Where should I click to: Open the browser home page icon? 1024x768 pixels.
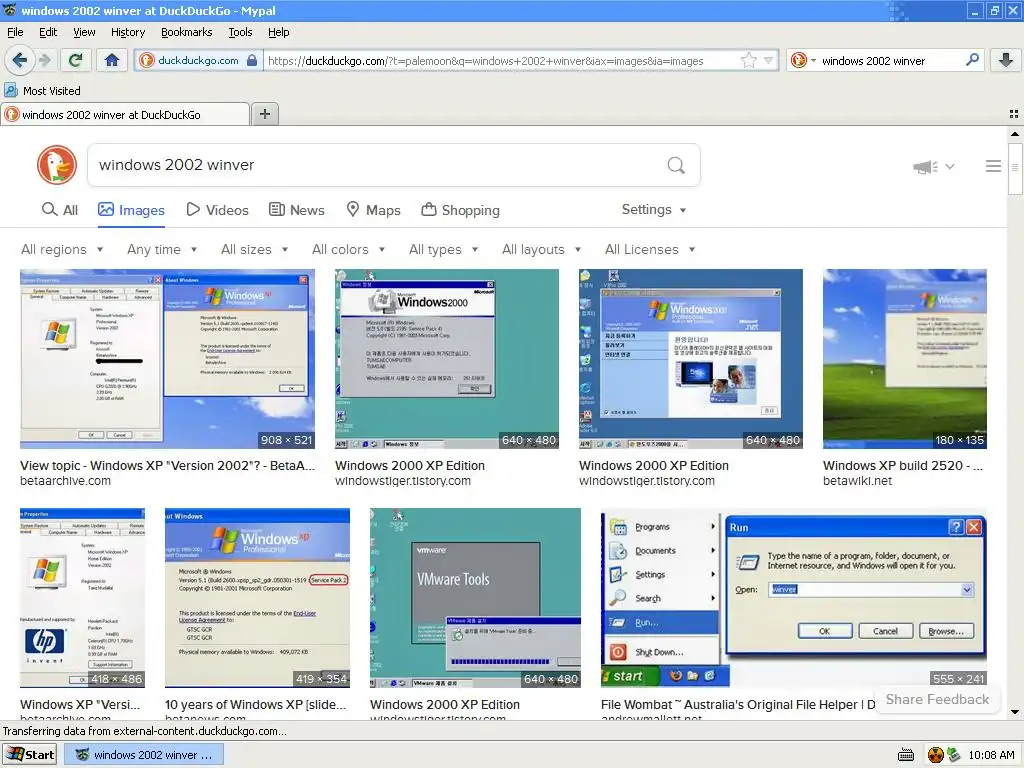click(x=112, y=61)
